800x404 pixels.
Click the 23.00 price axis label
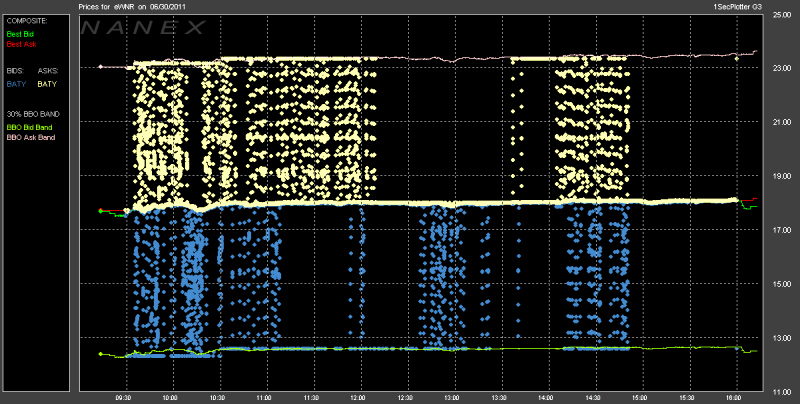point(782,68)
